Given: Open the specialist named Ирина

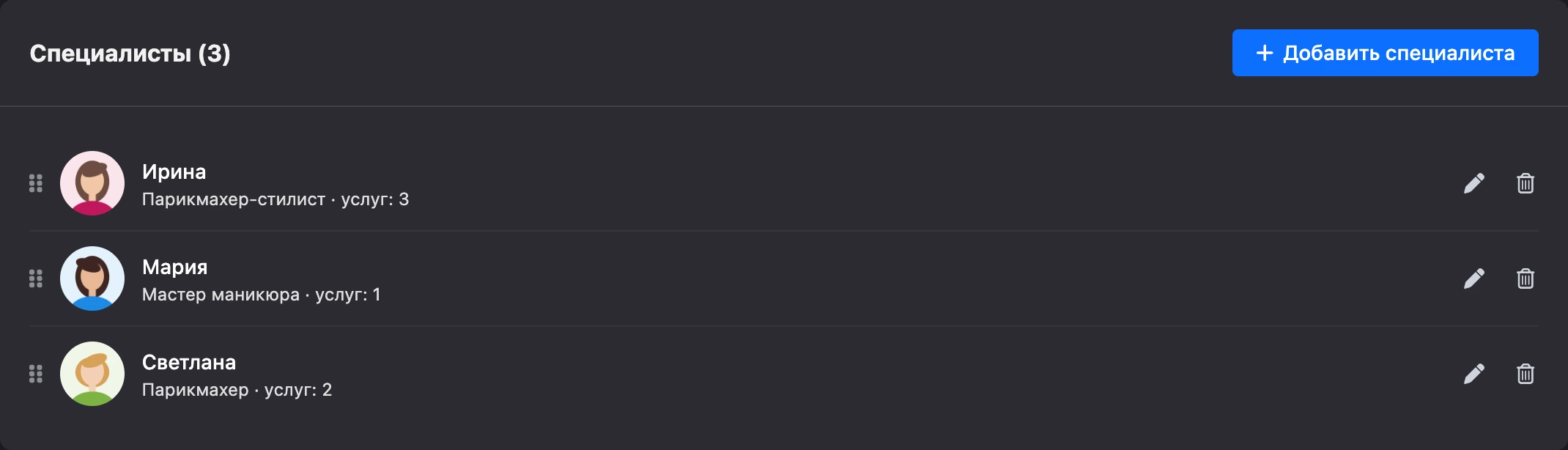Looking at the screenshot, I should [x=174, y=171].
